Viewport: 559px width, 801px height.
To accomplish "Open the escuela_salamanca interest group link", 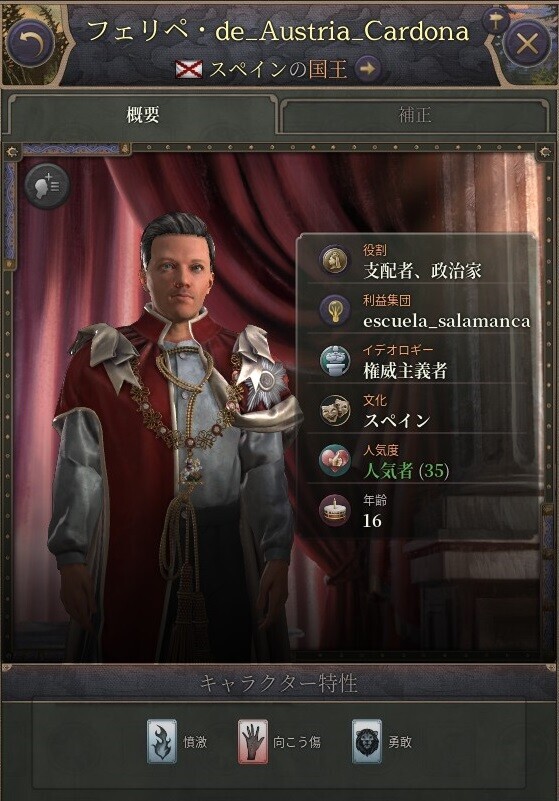I will click(x=447, y=321).
